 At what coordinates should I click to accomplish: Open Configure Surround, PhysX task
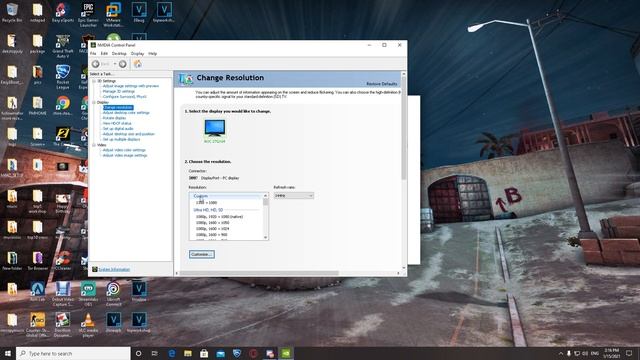pyautogui.click(x=124, y=97)
